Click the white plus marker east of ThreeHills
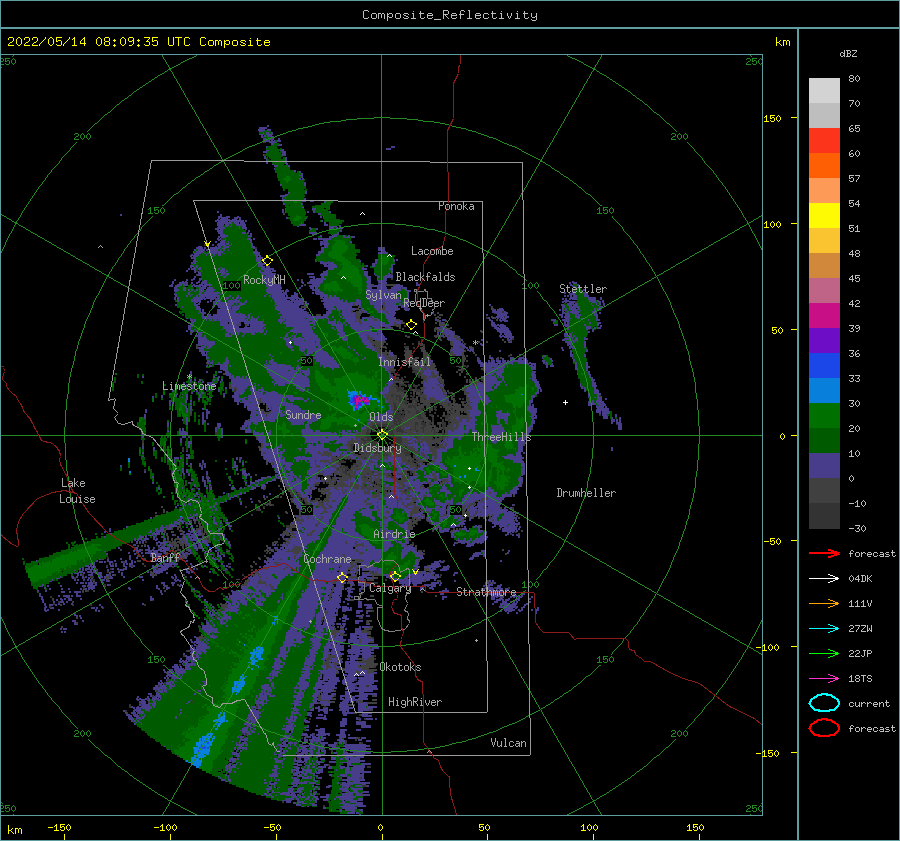Image resolution: width=900 pixels, height=841 pixels. pyautogui.click(x=565, y=402)
